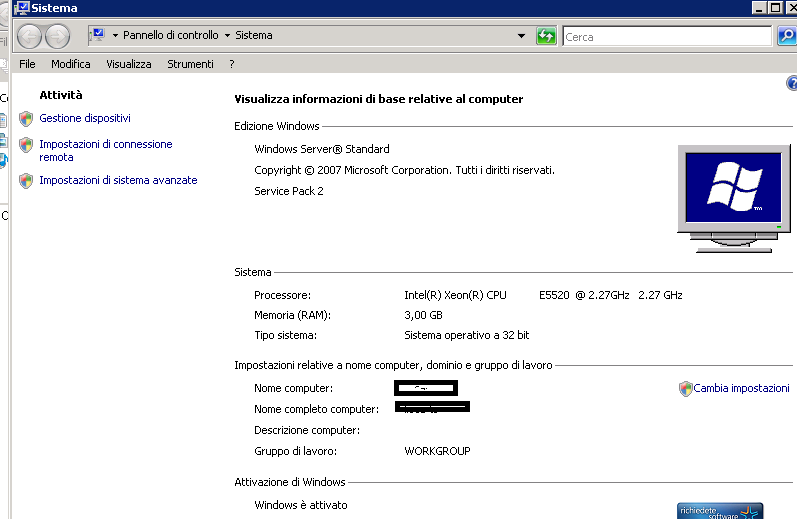Viewport: 797px width, 519px height.
Task: Open the File menu
Action: click(x=27, y=64)
